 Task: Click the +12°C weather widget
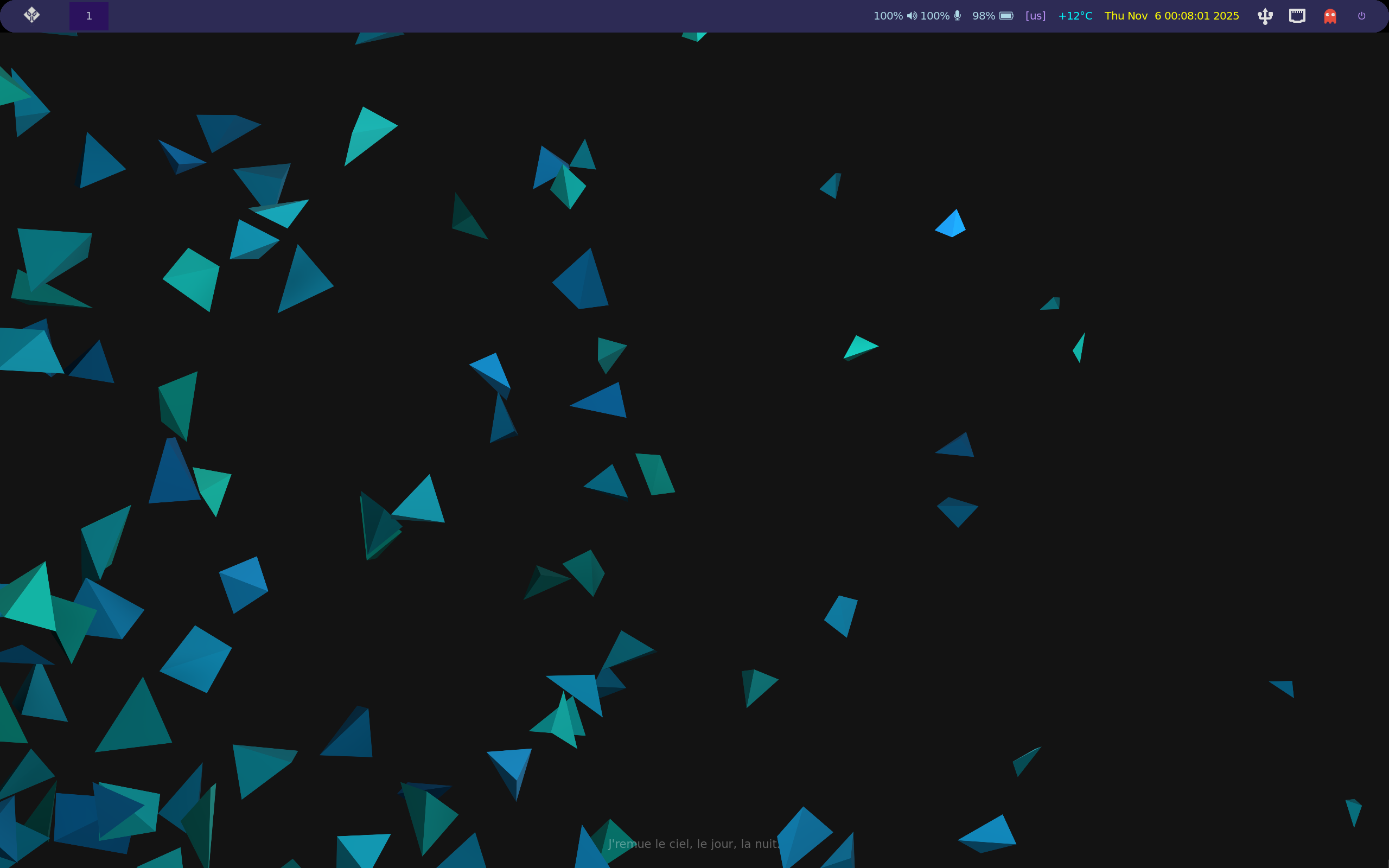tap(1075, 16)
